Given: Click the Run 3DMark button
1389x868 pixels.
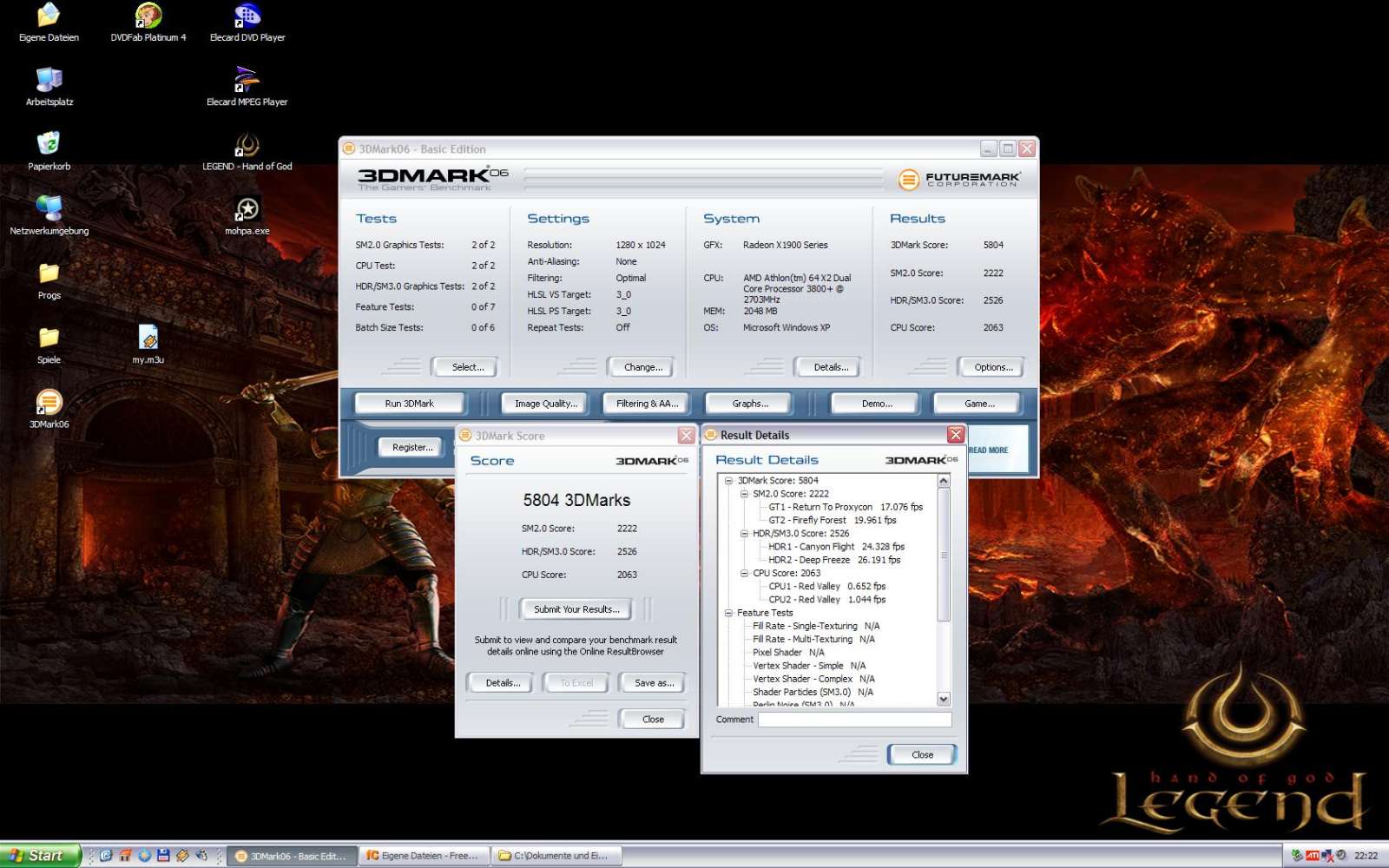Looking at the screenshot, I should 409,404.
